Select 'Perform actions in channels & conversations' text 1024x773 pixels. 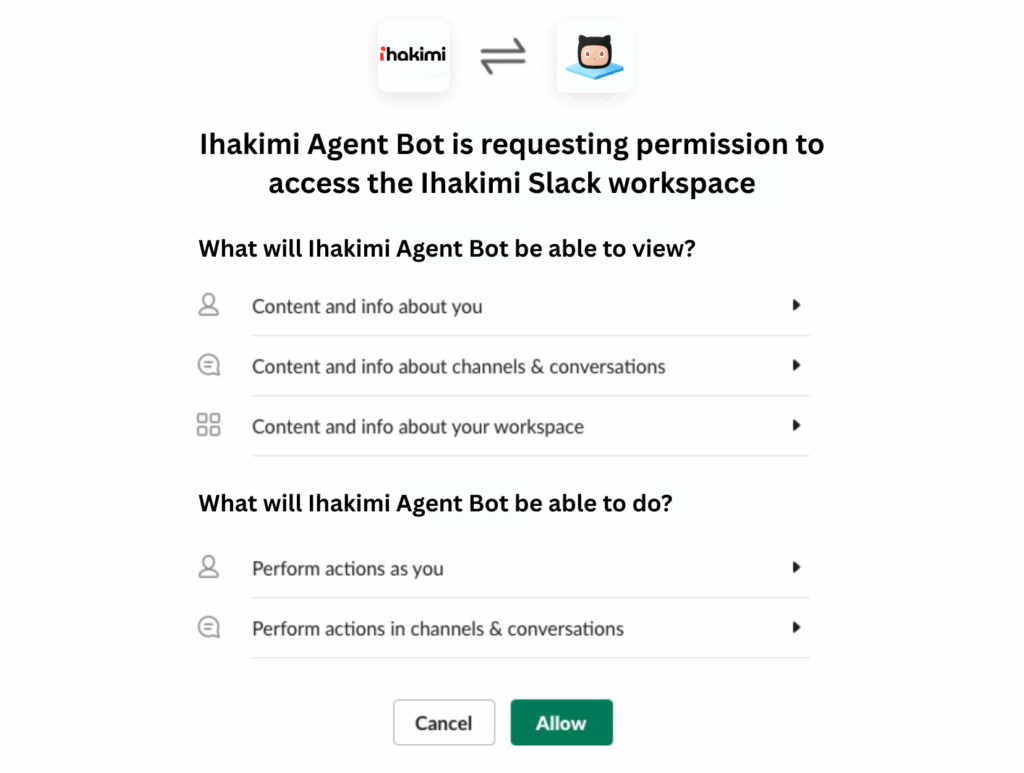coord(437,629)
